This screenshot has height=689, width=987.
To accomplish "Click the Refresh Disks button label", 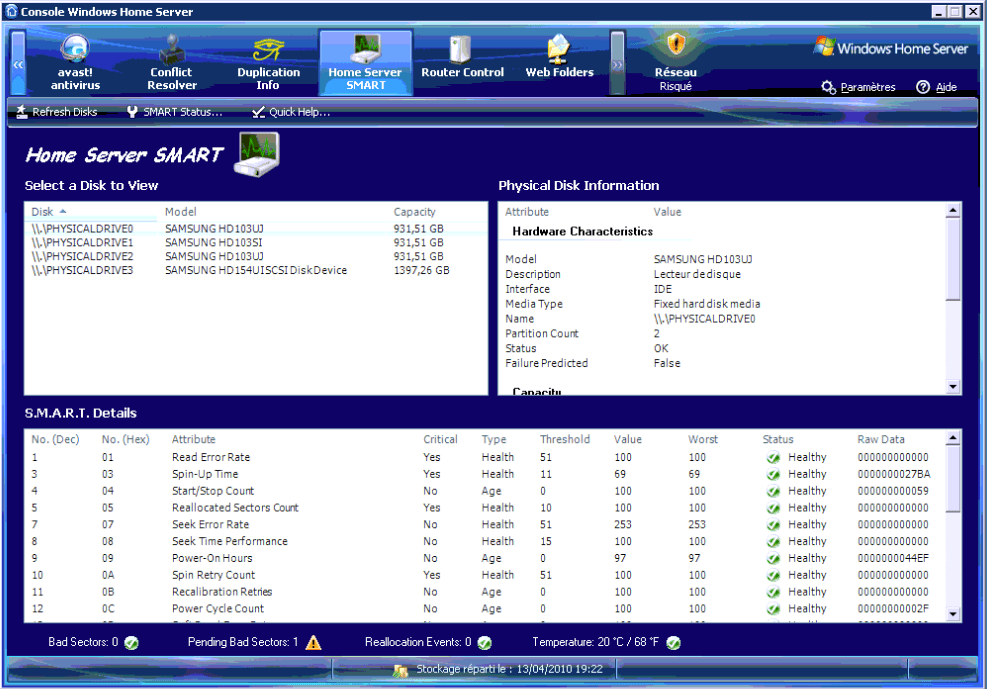I will click(65, 112).
